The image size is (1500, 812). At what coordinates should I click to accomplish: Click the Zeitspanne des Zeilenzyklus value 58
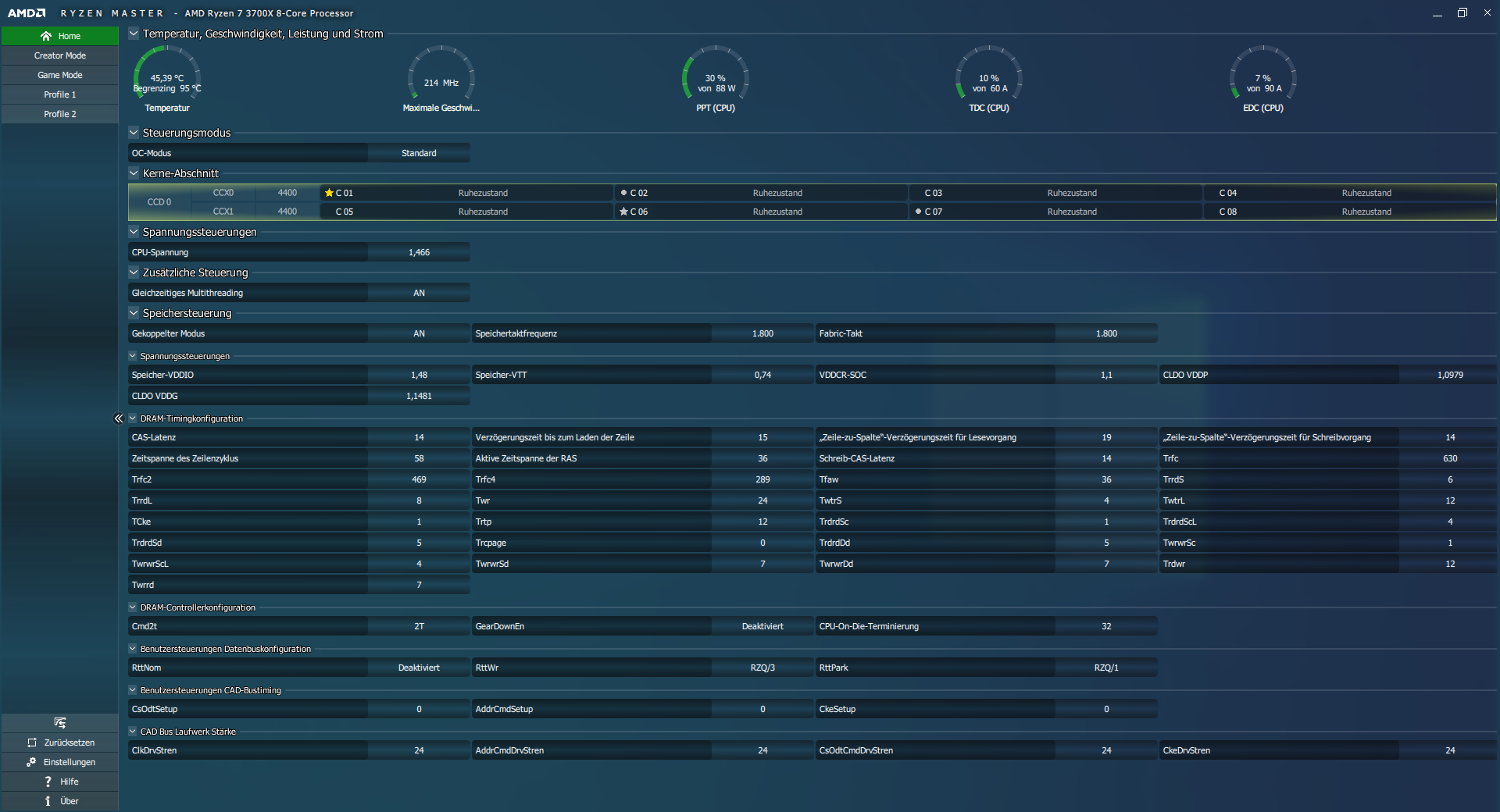419,458
